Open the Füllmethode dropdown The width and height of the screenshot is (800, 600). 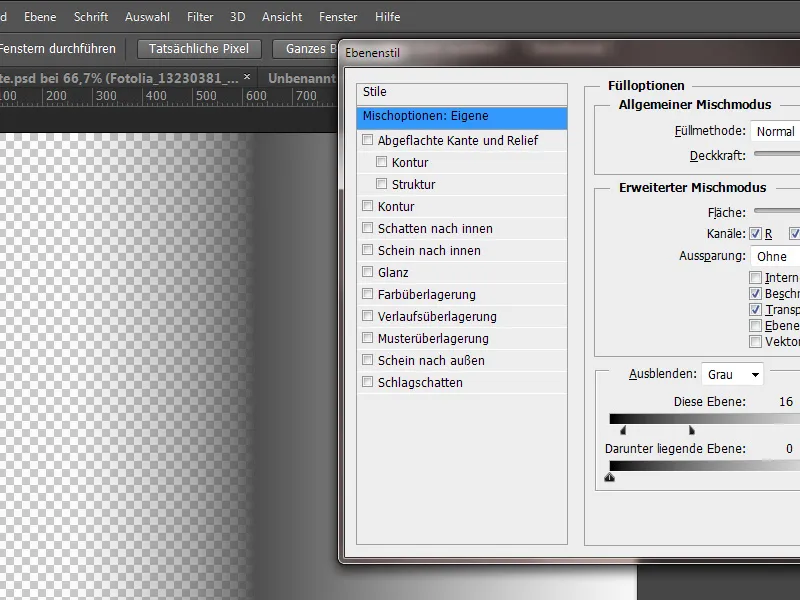(775, 132)
